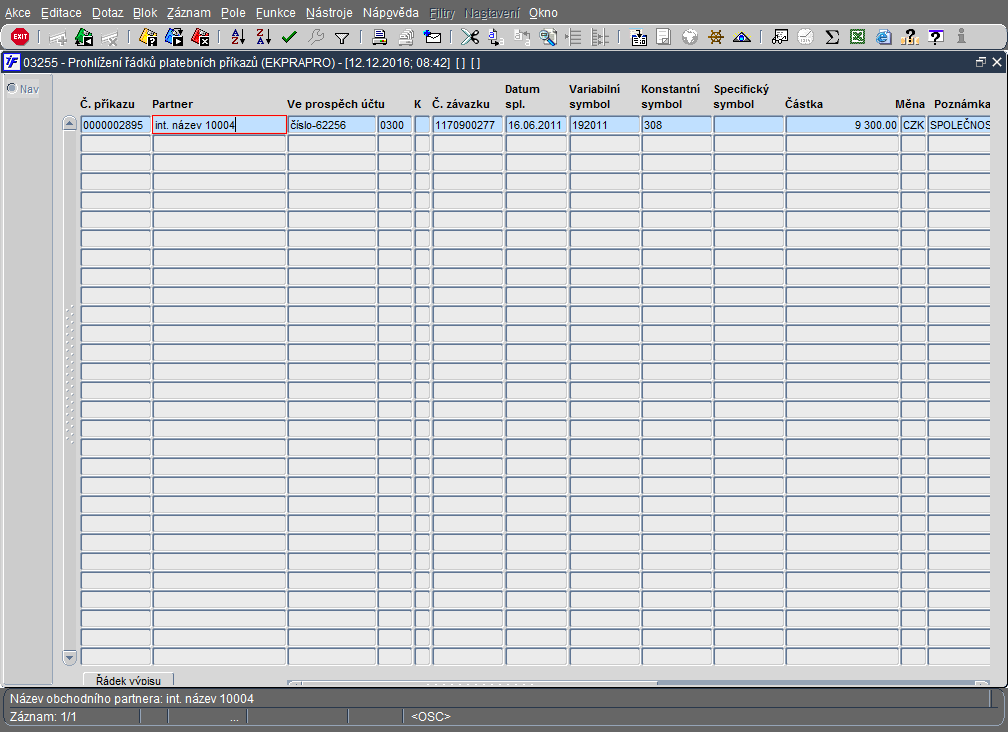The height and width of the screenshot is (732, 1008).
Task: Click the chart with glasses icon
Action: (780, 37)
